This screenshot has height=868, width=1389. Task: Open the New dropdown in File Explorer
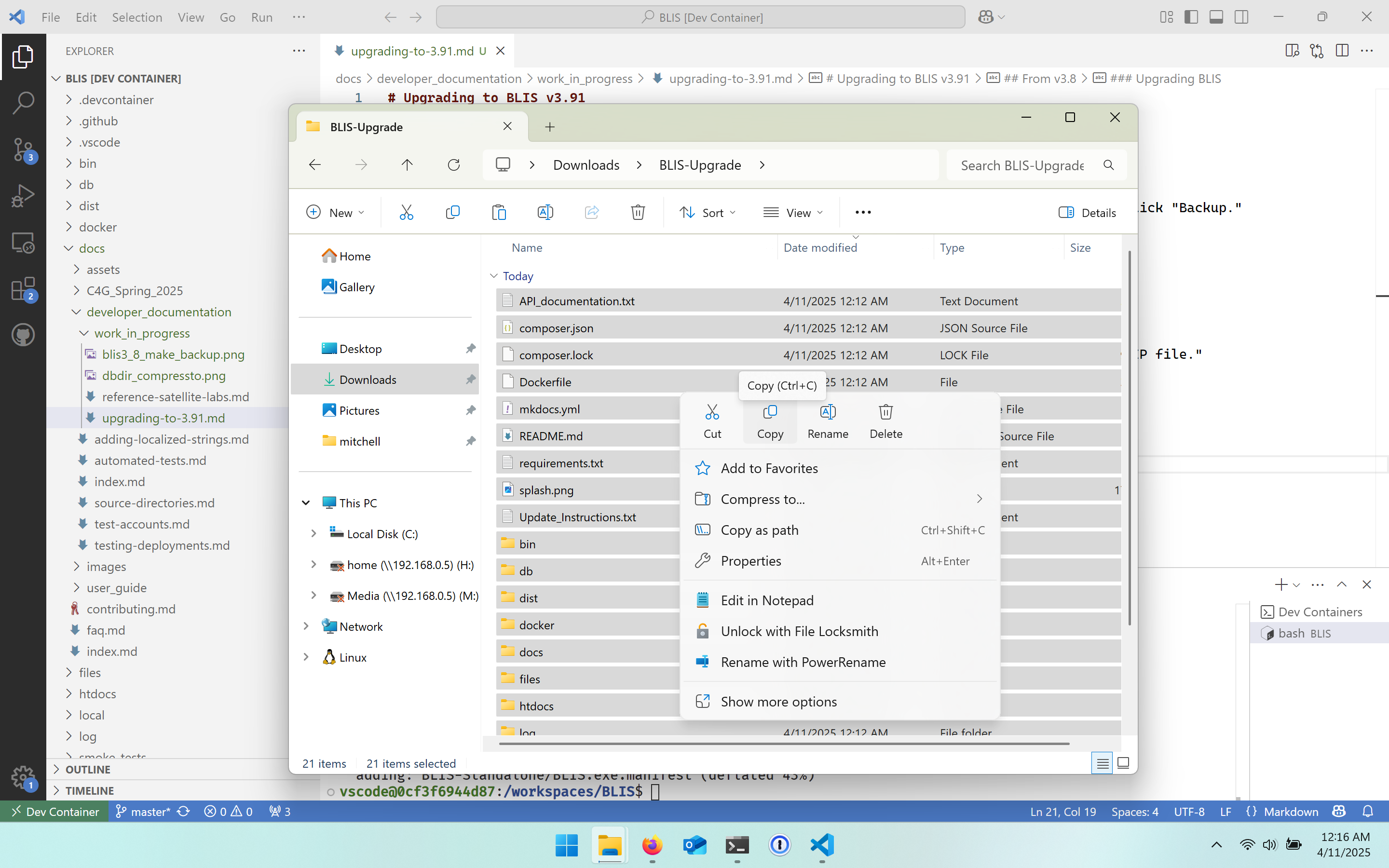[x=335, y=212]
